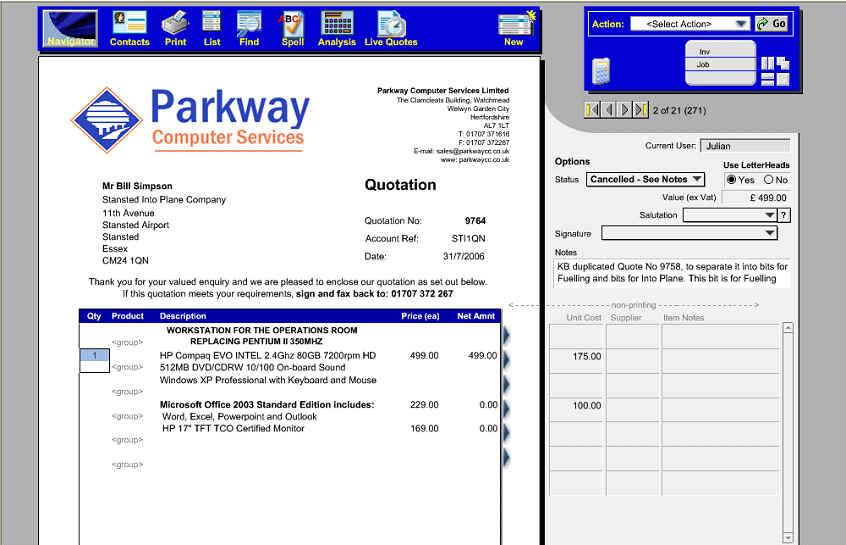Click the group tag on the 512MB DVD/CDRW line
The height and width of the screenshot is (545, 846).
127,367
